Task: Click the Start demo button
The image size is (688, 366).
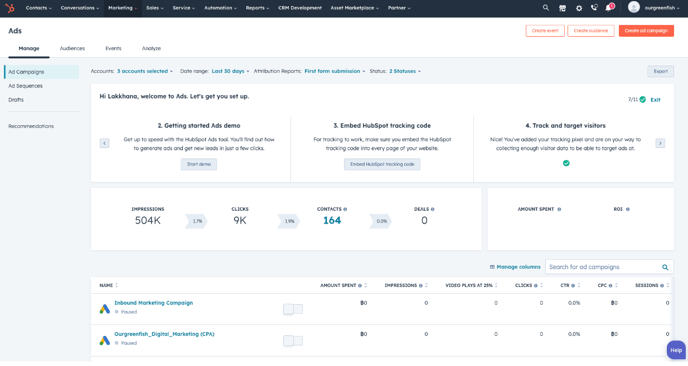Action: [x=199, y=164]
